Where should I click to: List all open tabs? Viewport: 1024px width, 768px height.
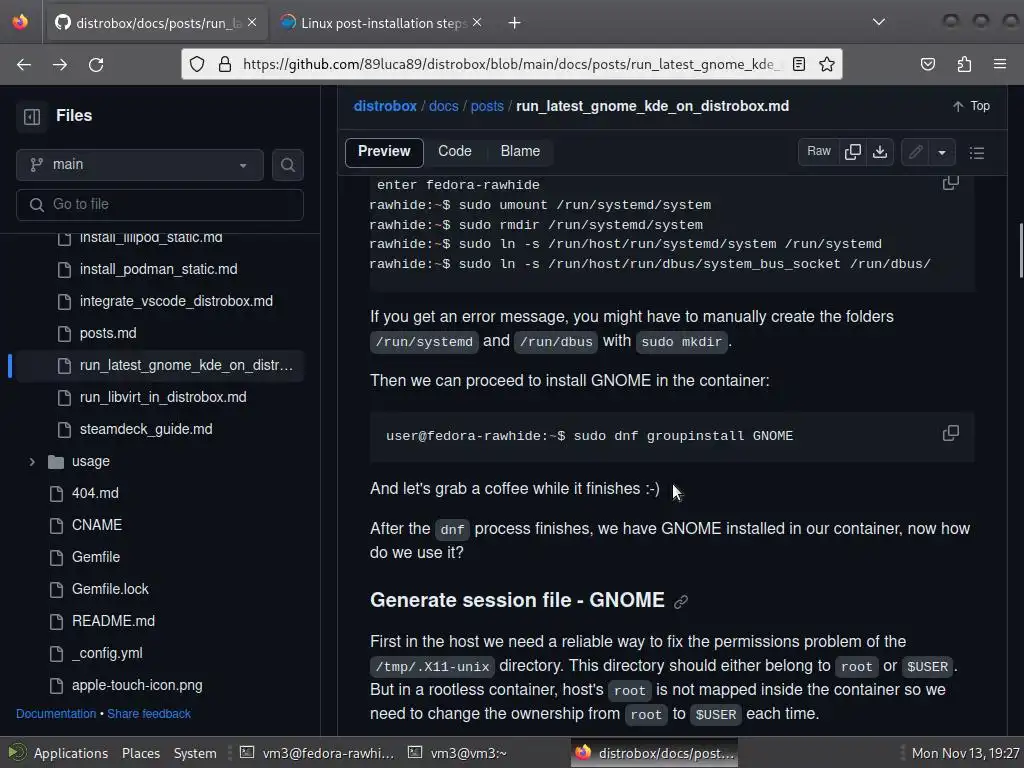[x=879, y=22]
